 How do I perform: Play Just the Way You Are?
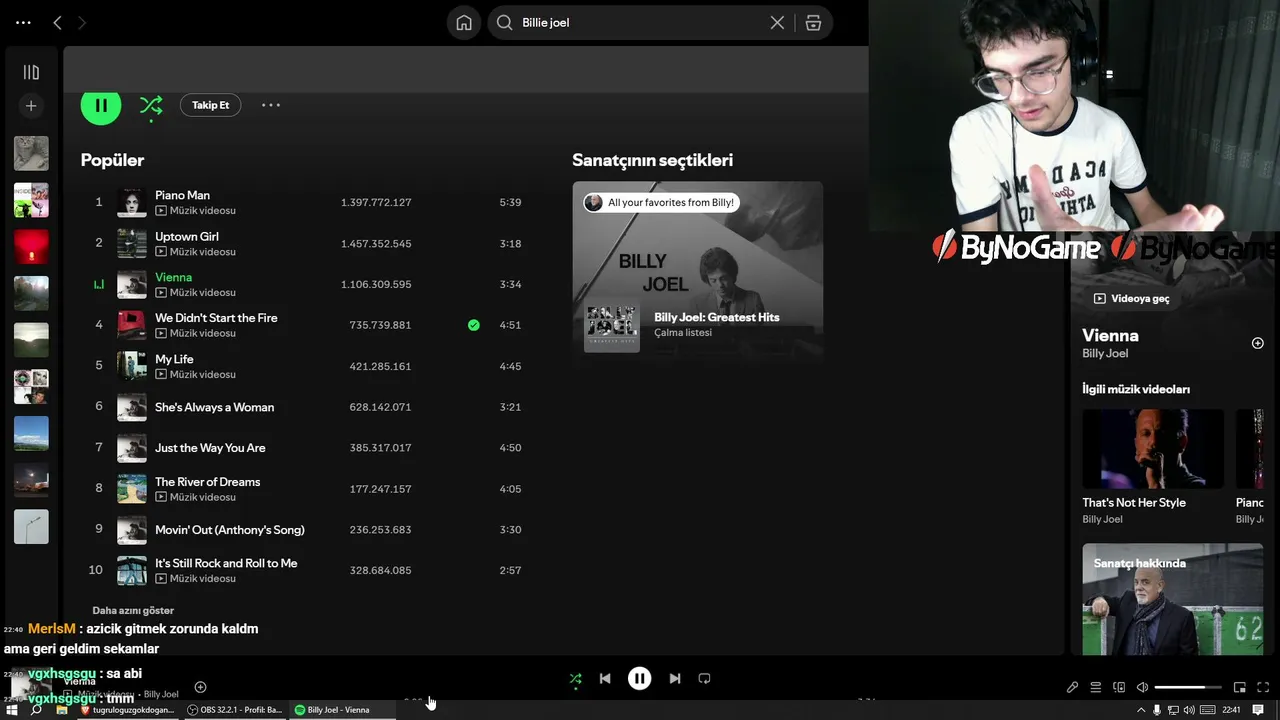(210, 448)
